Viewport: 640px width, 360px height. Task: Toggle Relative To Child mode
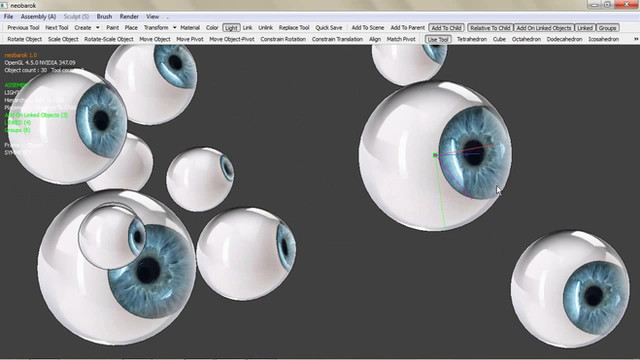click(x=490, y=28)
